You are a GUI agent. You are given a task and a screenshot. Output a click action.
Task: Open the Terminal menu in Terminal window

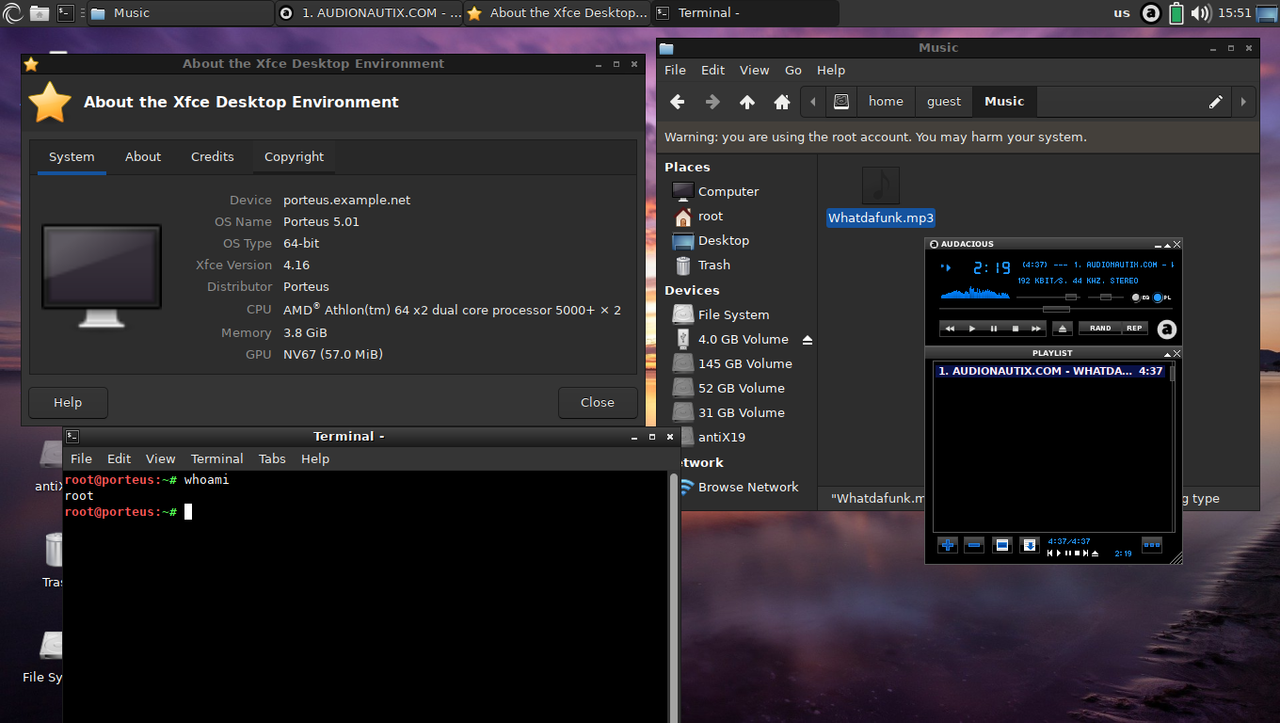[217, 459]
